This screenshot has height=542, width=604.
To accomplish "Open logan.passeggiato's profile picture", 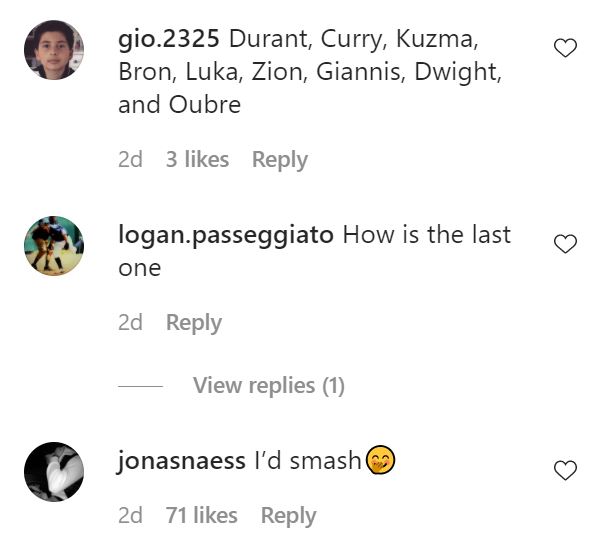I will [54, 245].
